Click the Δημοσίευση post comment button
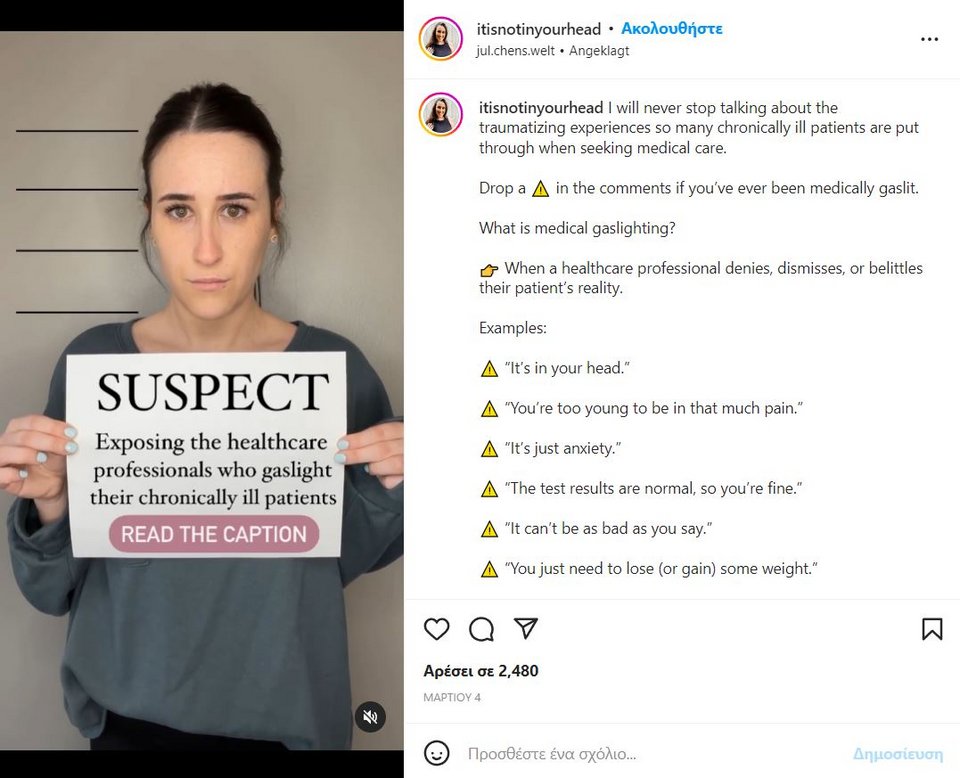This screenshot has height=778, width=960. 898,754
